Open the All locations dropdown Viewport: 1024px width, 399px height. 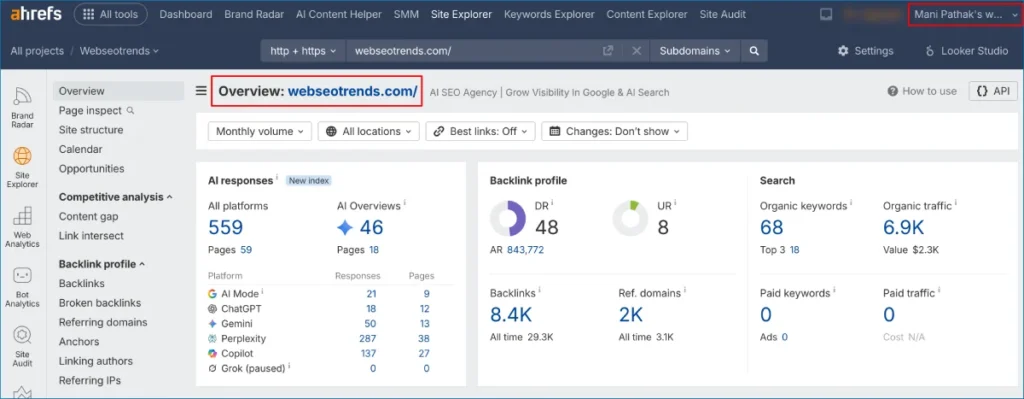pyautogui.click(x=368, y=131)
